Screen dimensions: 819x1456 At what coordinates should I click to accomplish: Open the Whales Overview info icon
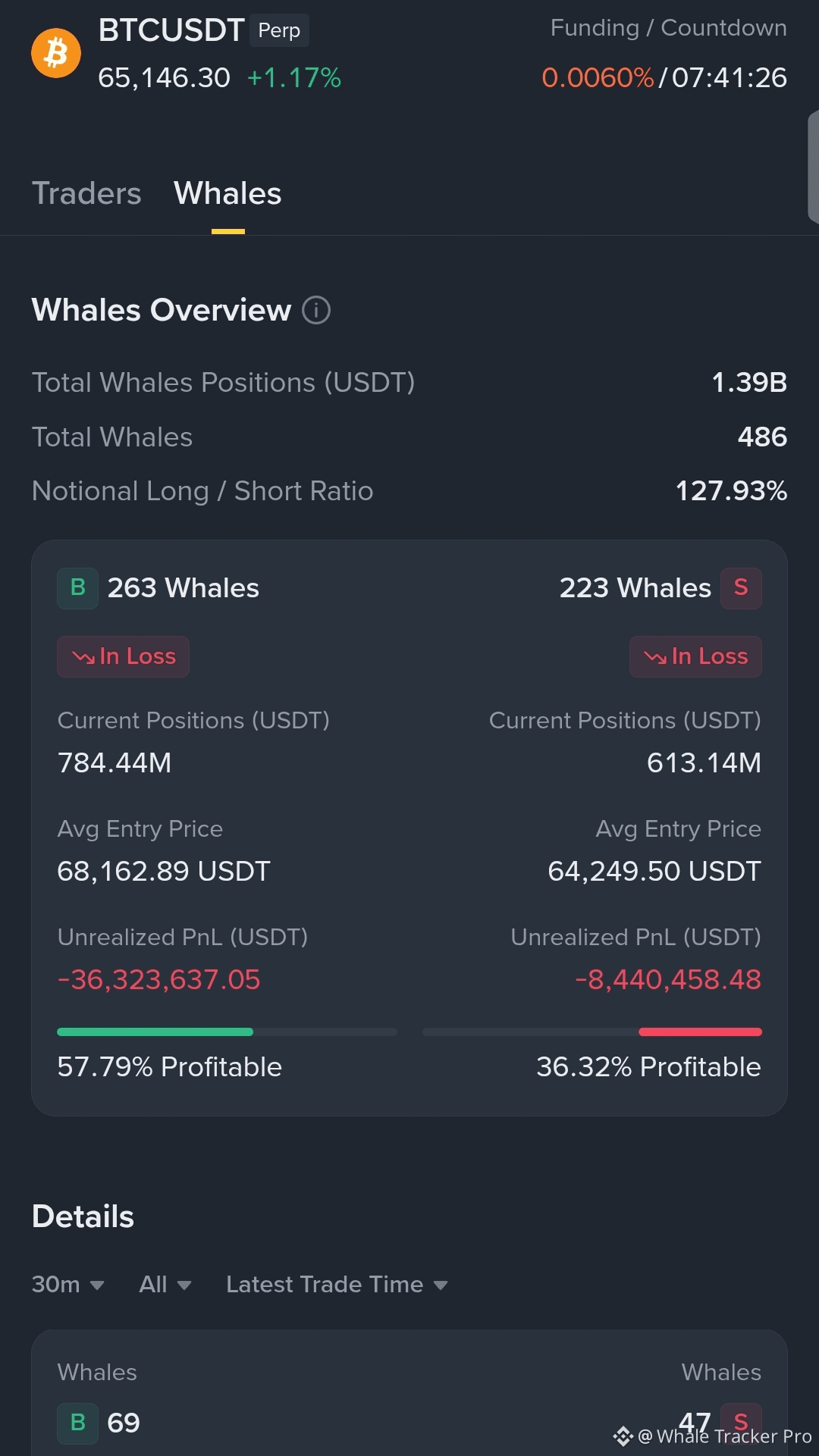pyautogui.click(x=316, y=310)
